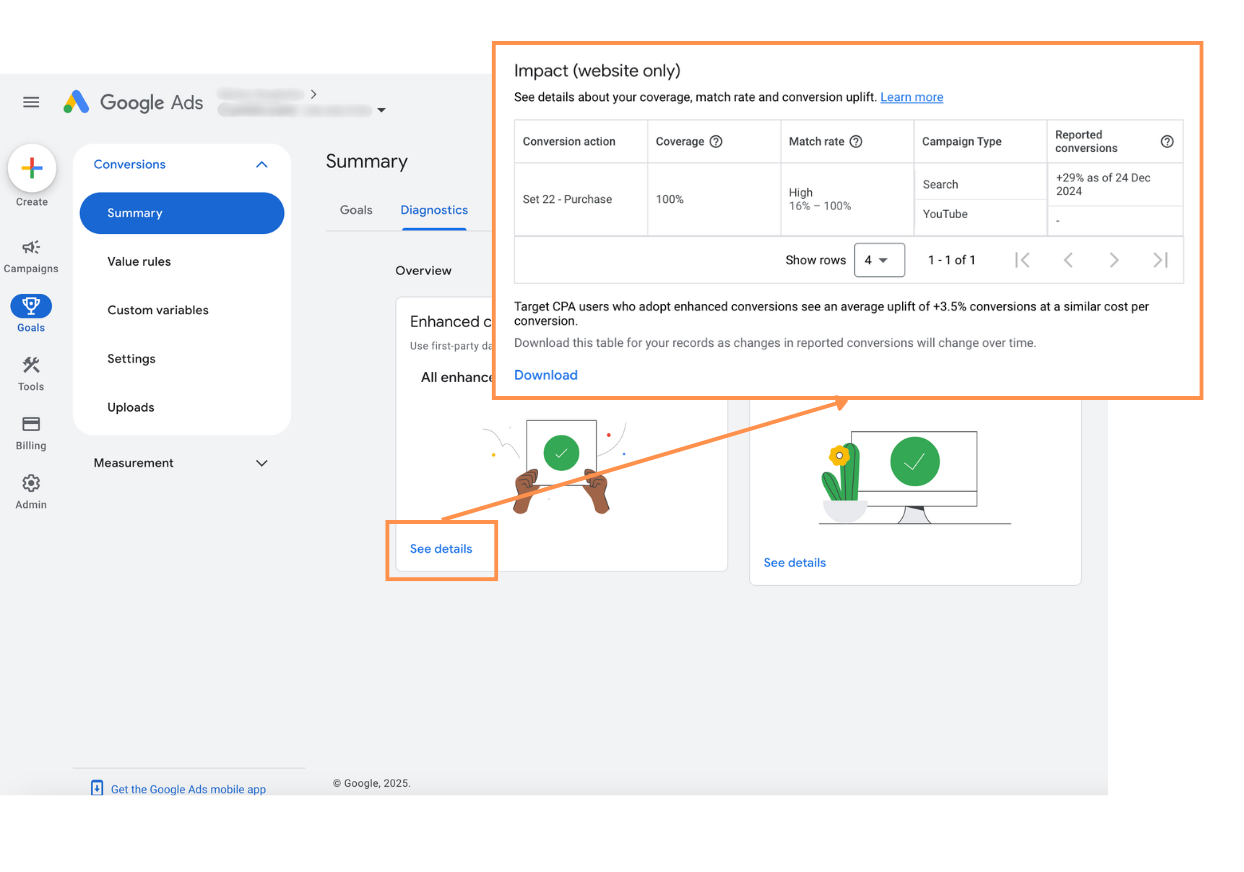Click the Learn more link
The width and height of the screenshot is (1244, 872).
(912, 97)
